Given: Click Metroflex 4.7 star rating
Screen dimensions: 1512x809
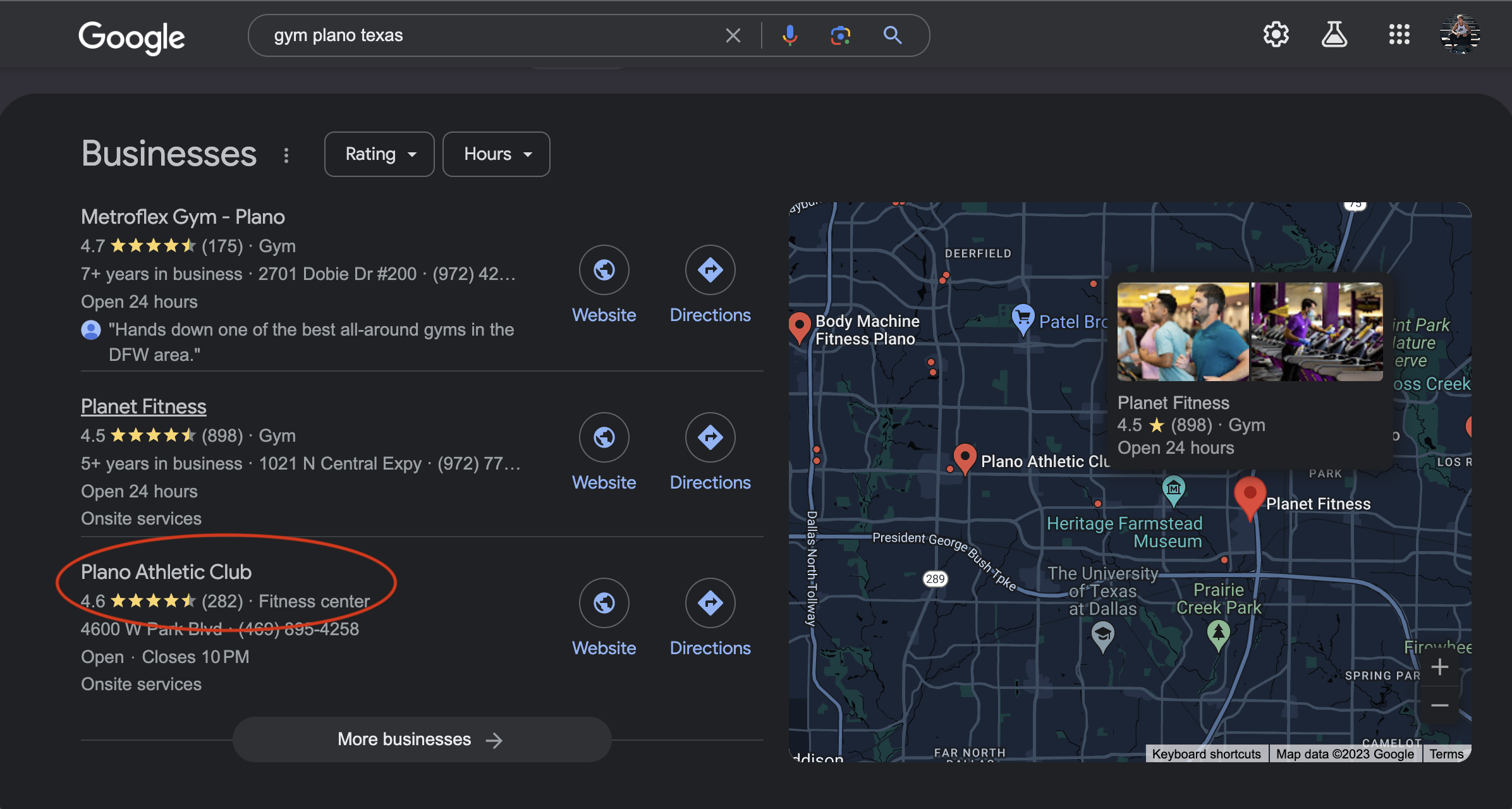Looking at the screenshot, I should pos(138,246).
